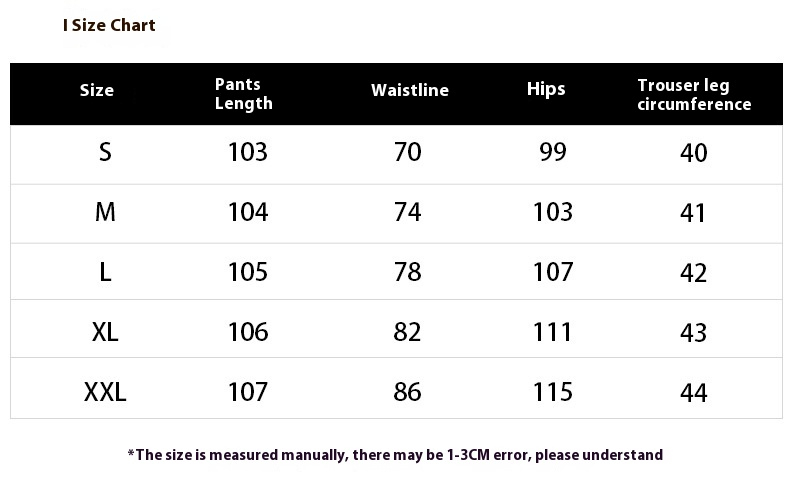Select pants length value 106

(x=248, y=332)
